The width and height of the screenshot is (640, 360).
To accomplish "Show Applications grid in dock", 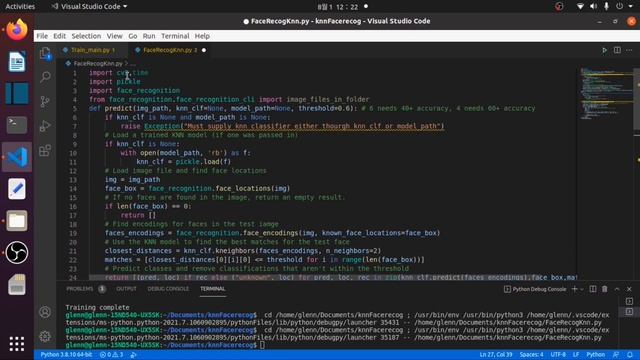I will 17,344.
